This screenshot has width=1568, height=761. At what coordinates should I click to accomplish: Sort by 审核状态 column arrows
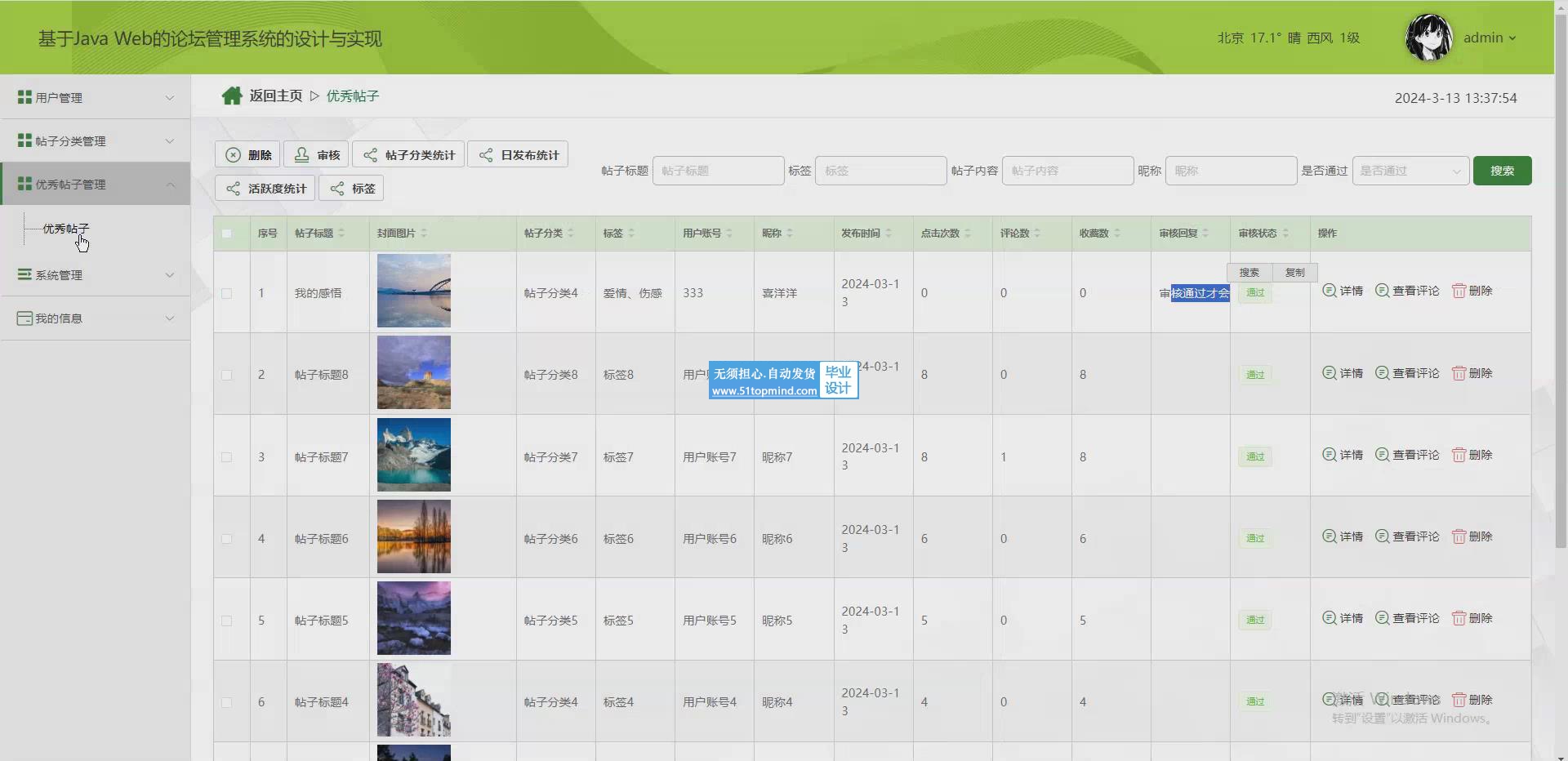click(x=1285, y=234)
